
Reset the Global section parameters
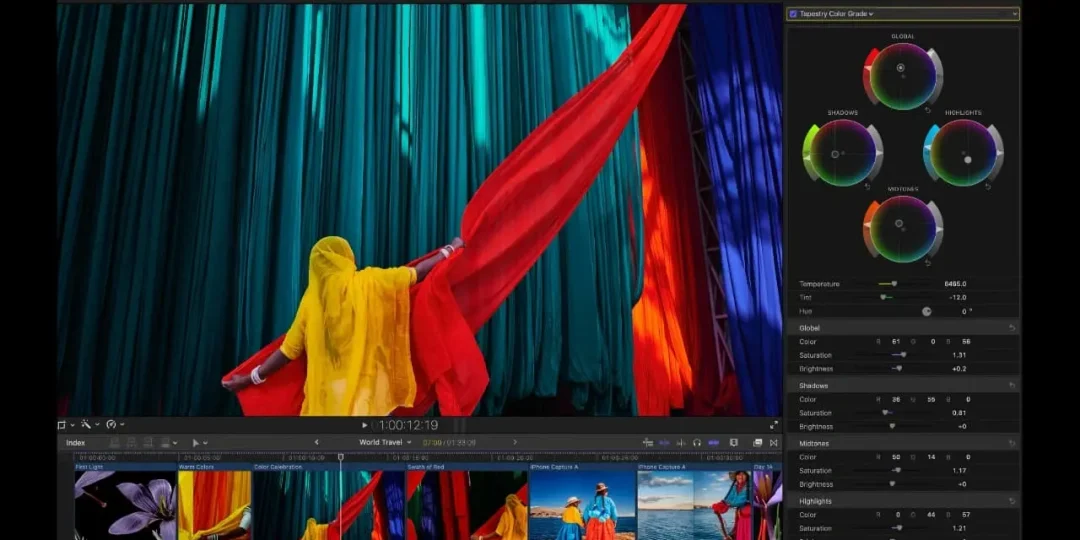point(1012,328)
